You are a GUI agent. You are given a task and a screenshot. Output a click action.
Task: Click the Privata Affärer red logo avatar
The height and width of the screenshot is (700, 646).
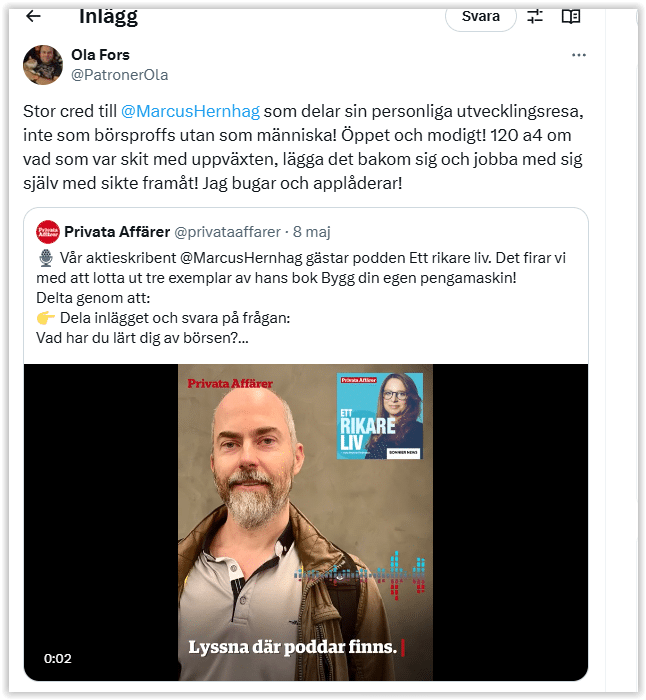pos(48,232)
